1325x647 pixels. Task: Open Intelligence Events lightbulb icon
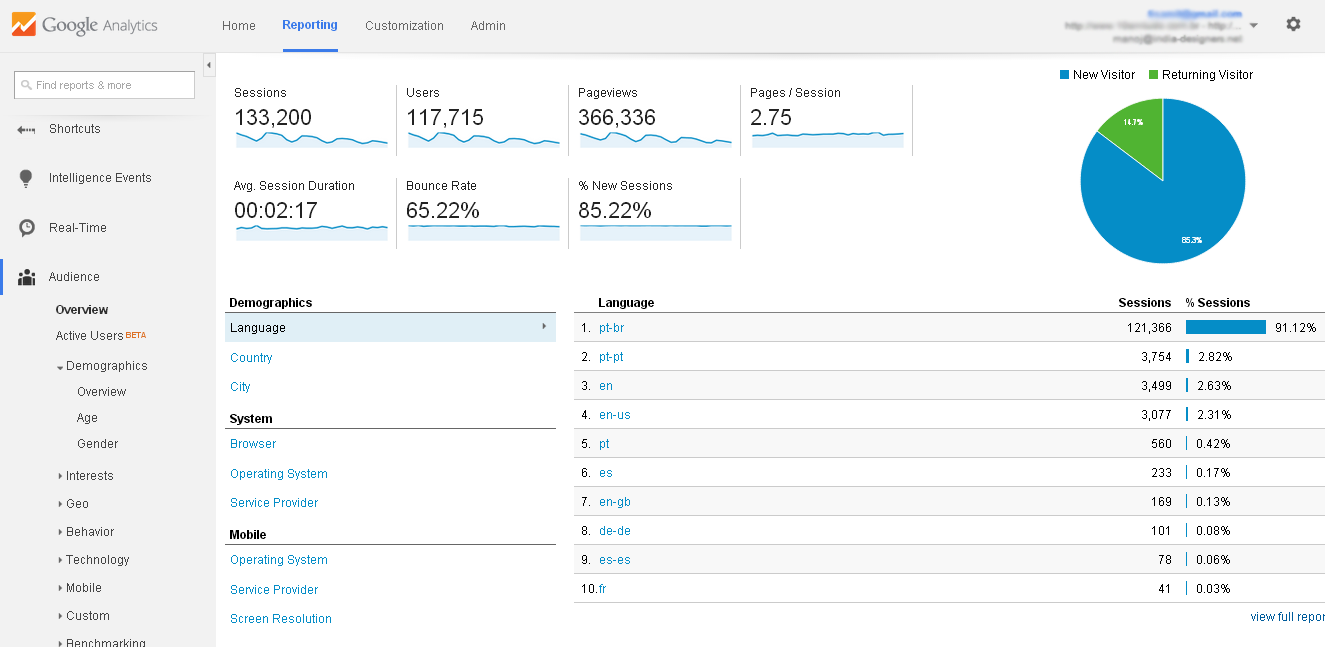(x=26, y=178)
